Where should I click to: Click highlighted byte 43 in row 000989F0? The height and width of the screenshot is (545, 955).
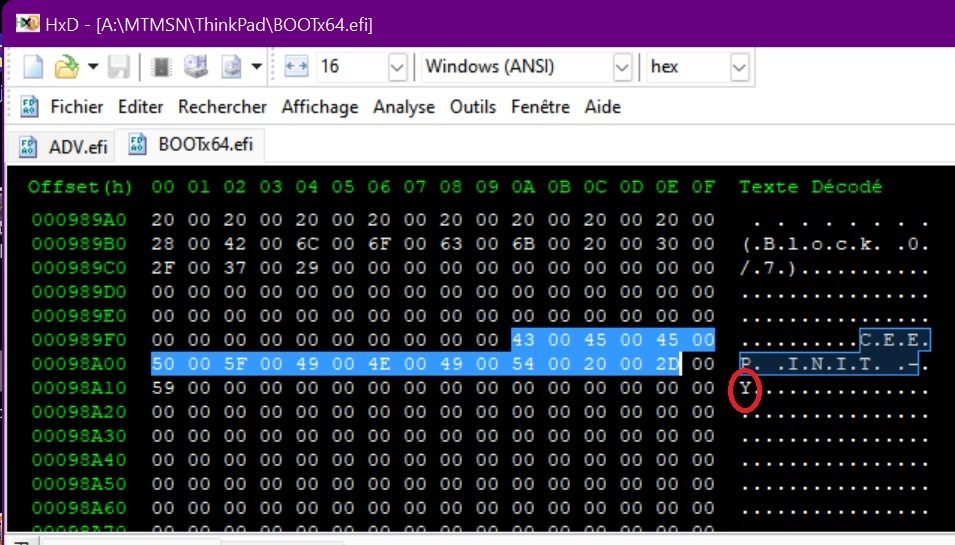(x=523, y=340)
